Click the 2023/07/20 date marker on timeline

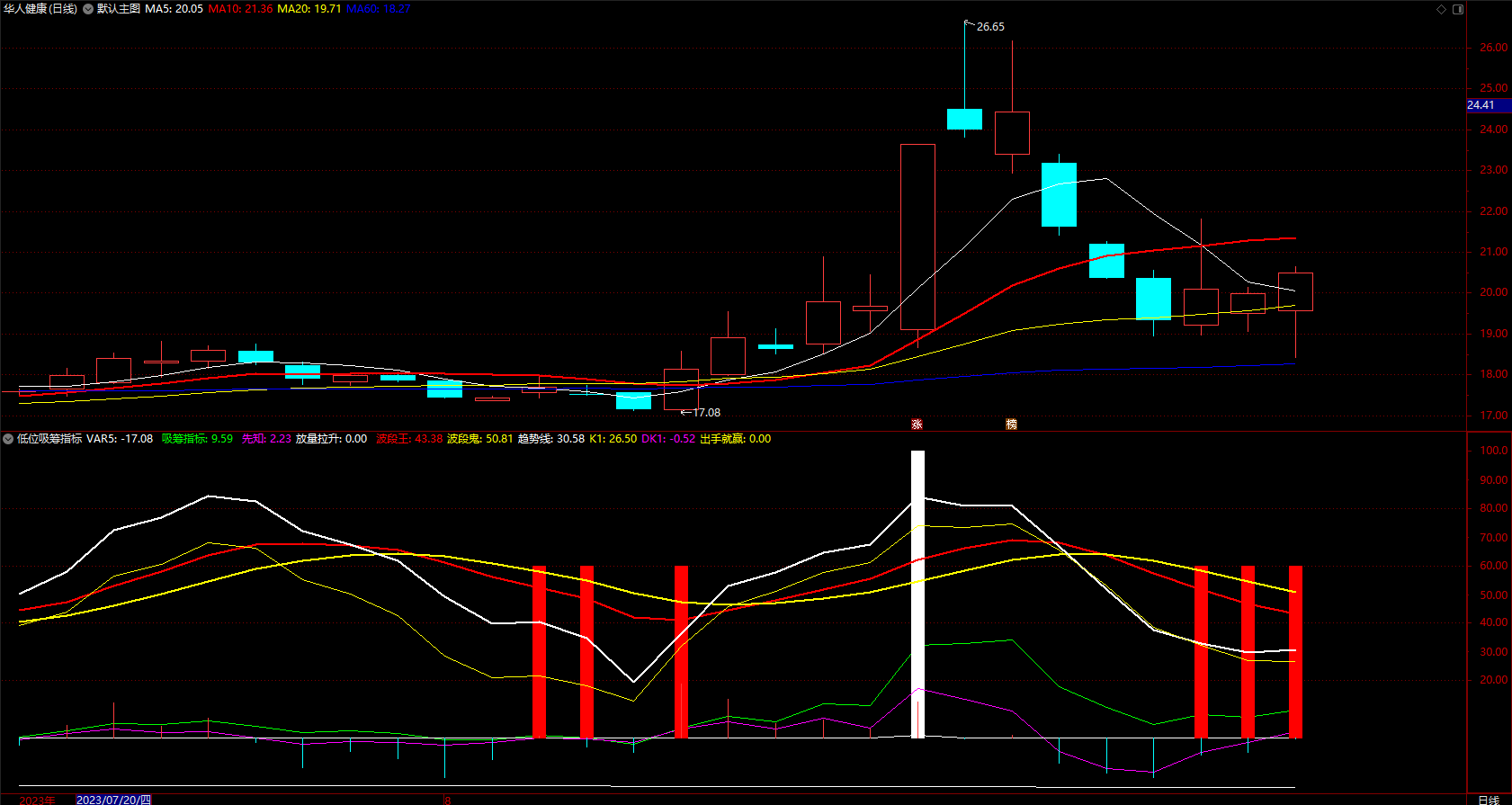tap(112, 800)
